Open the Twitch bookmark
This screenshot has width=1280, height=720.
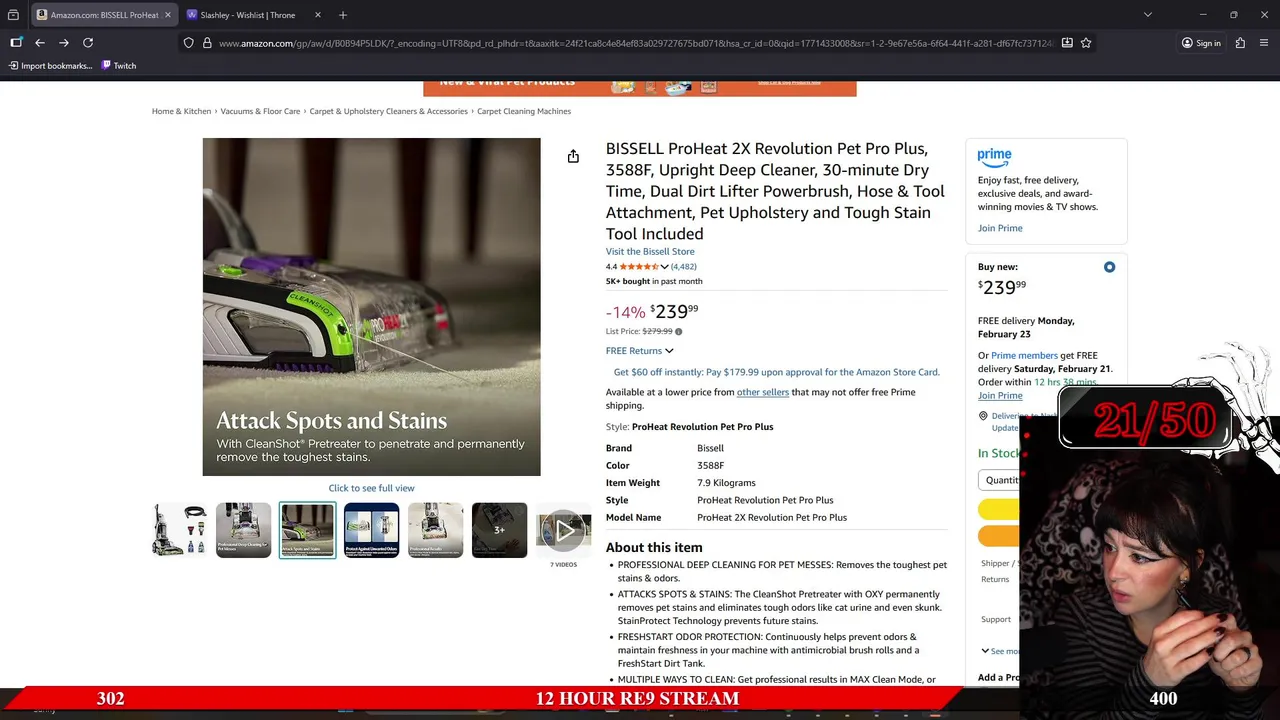click(118, 66)
